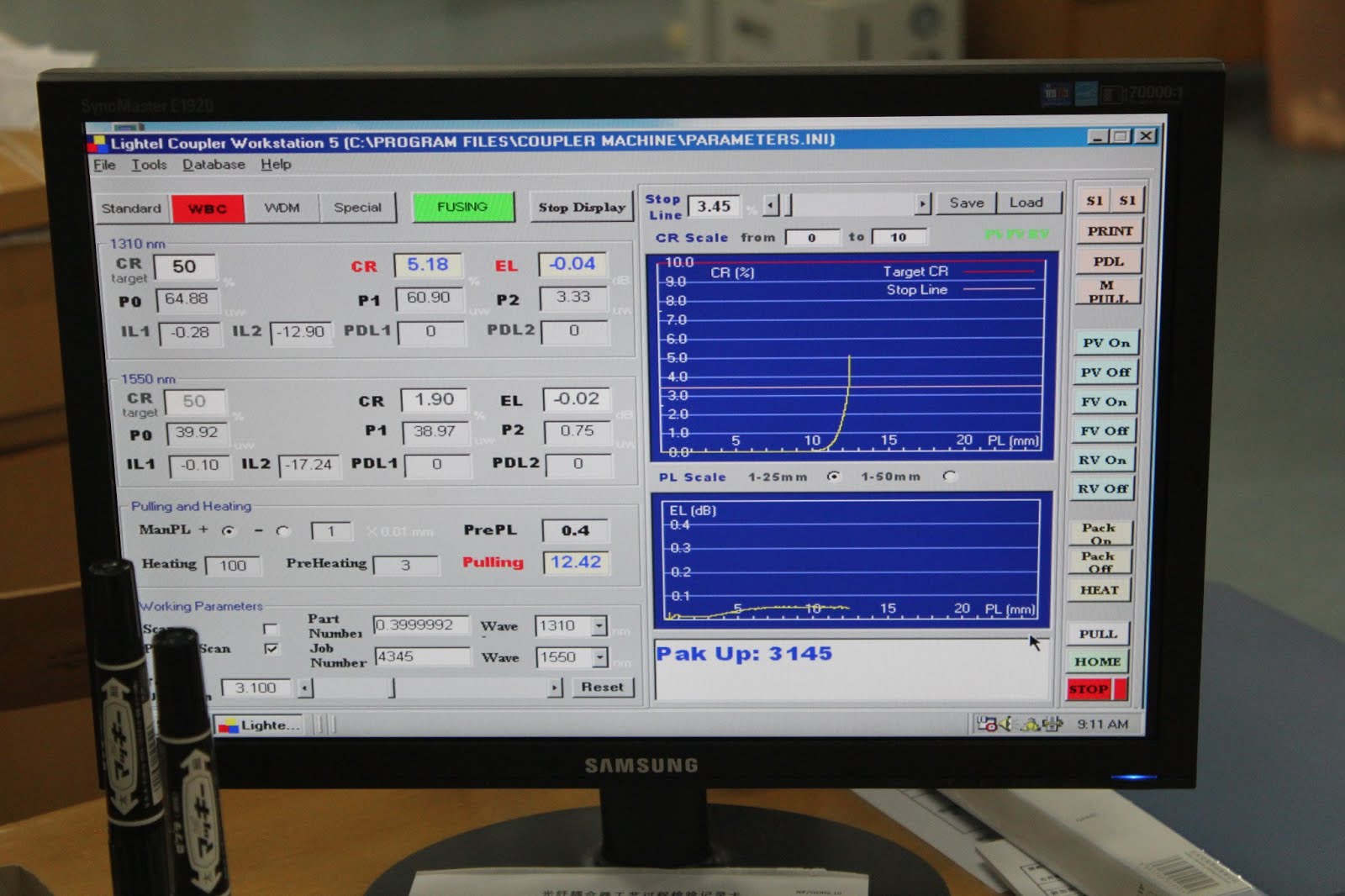
Task: Click the green FUSING button
Action: [x=462, y=207]
